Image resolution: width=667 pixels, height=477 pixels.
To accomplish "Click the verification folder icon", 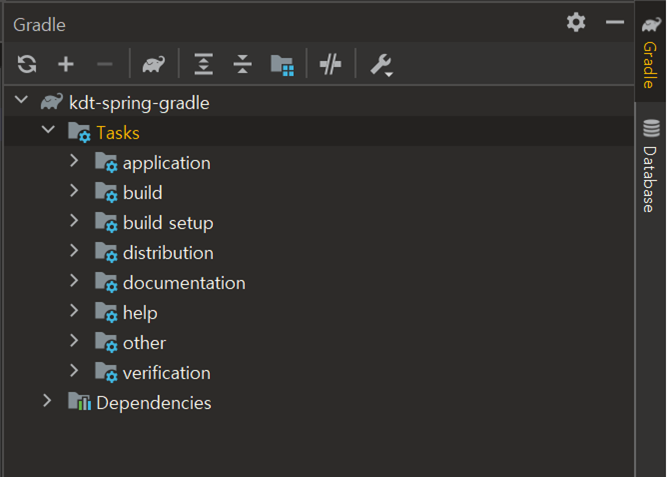I will [106, 372].
